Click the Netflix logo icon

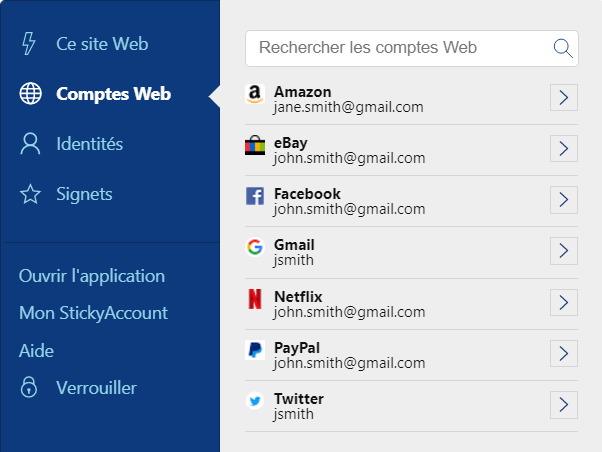255,299
